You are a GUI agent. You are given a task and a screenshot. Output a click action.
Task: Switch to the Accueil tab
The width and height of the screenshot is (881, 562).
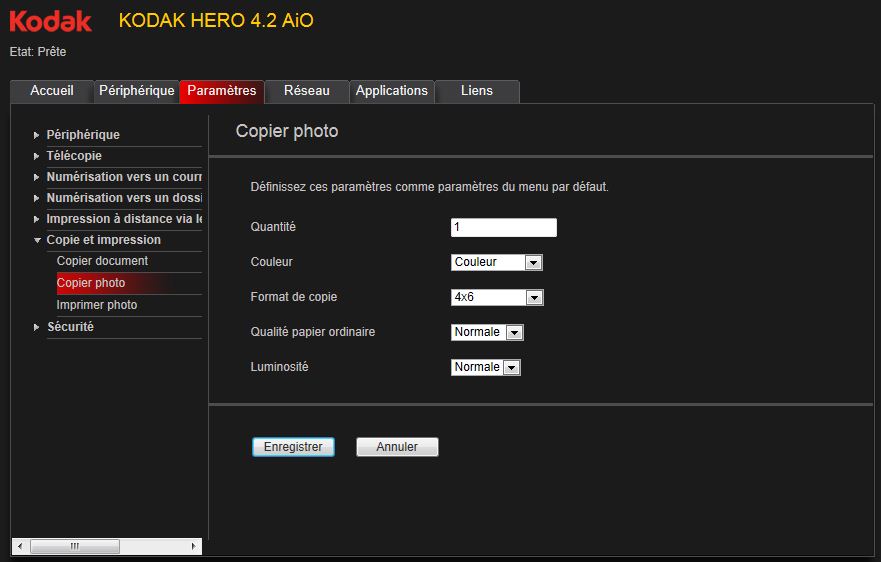click(x=52, y=91)
